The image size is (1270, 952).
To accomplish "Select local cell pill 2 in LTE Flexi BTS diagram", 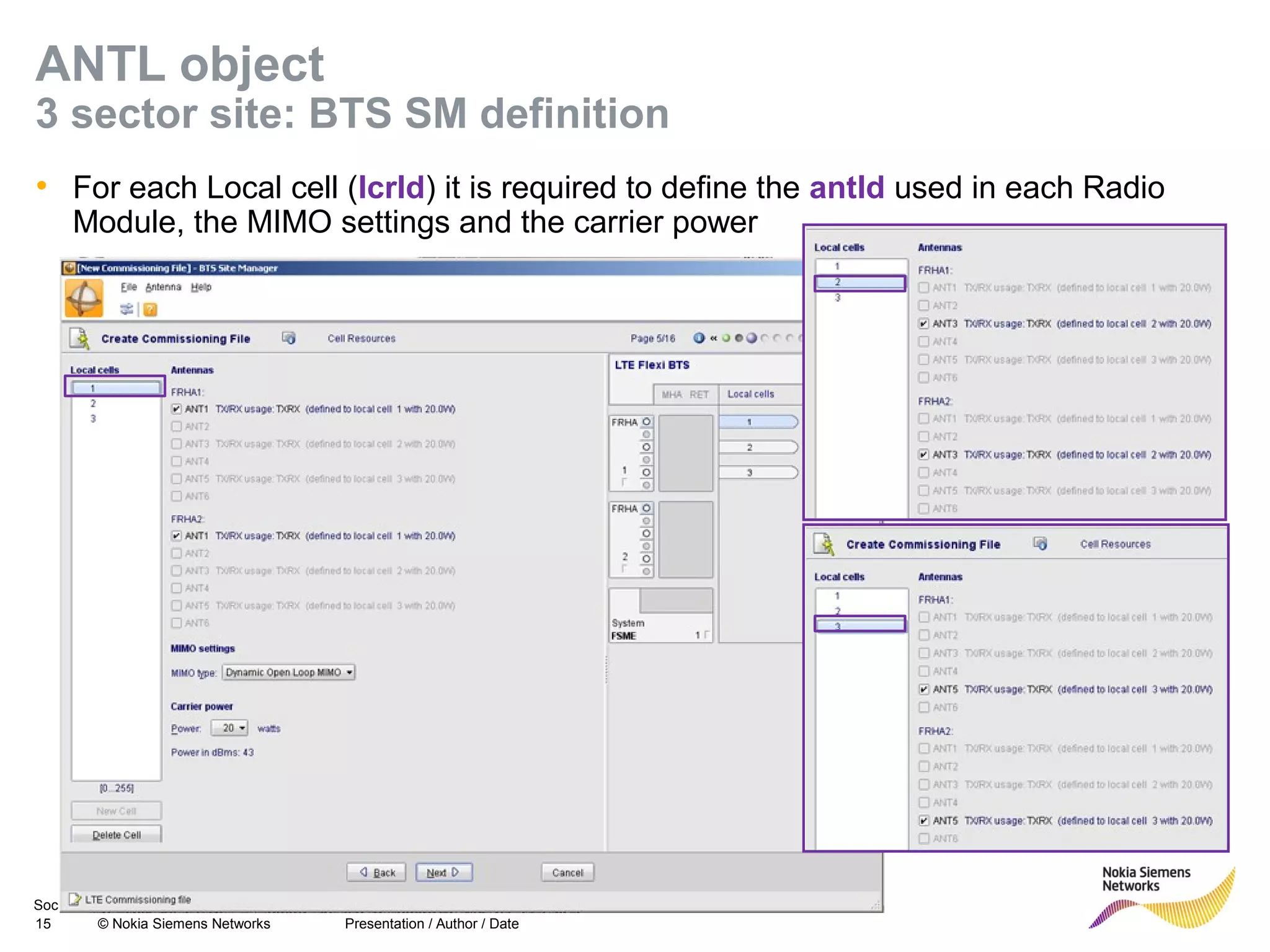I will (758, 447).
